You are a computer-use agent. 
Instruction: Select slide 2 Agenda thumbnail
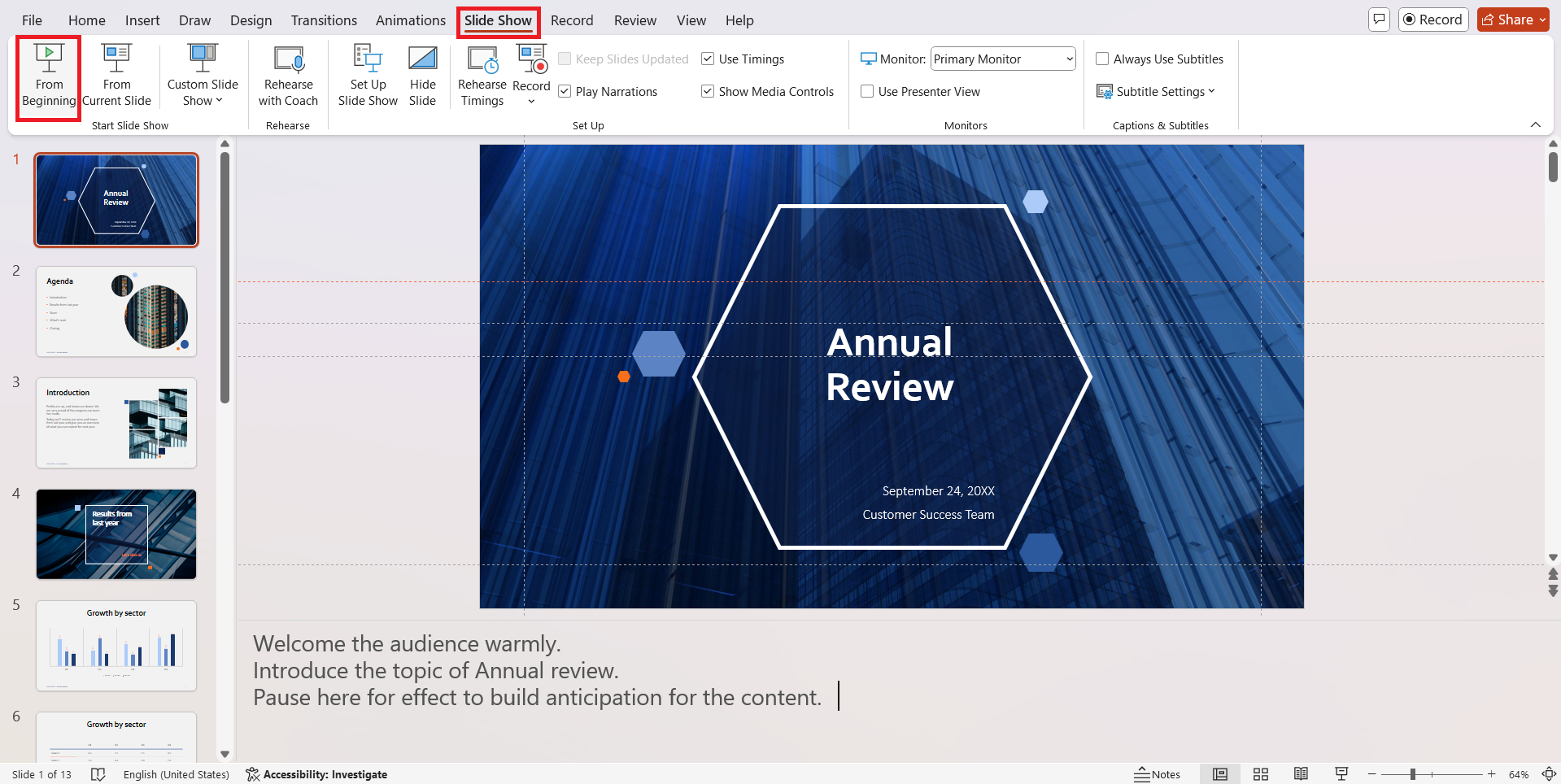click(x=116, y=311)
